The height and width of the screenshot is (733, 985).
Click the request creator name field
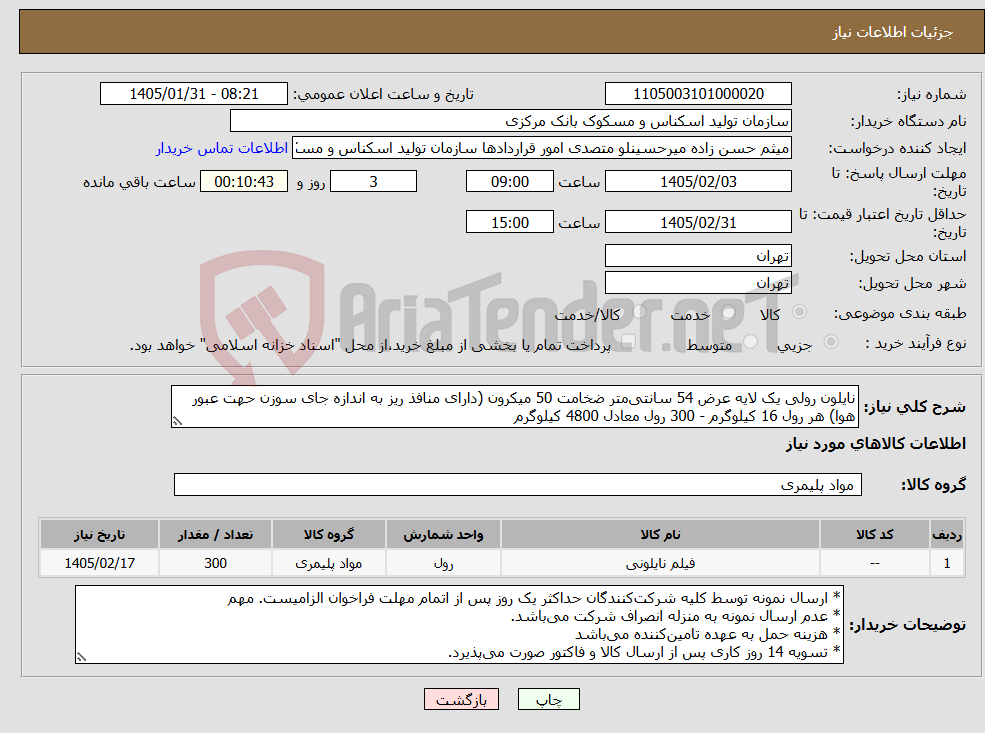tap(541, 148)
